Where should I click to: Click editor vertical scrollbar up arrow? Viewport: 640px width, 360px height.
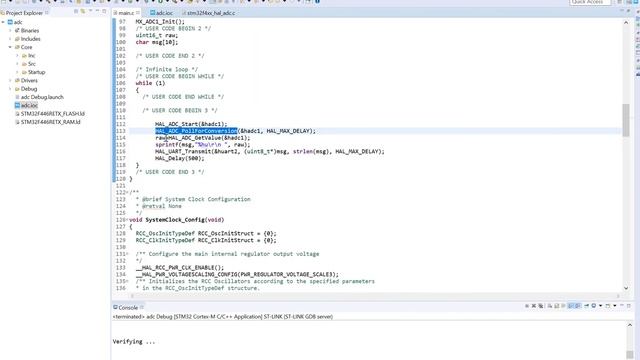pos(626,22)
